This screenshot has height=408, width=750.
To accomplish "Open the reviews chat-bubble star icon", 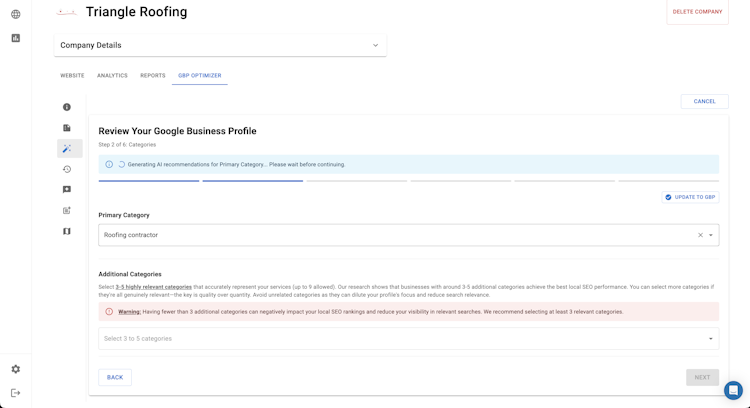I will 67,190.
